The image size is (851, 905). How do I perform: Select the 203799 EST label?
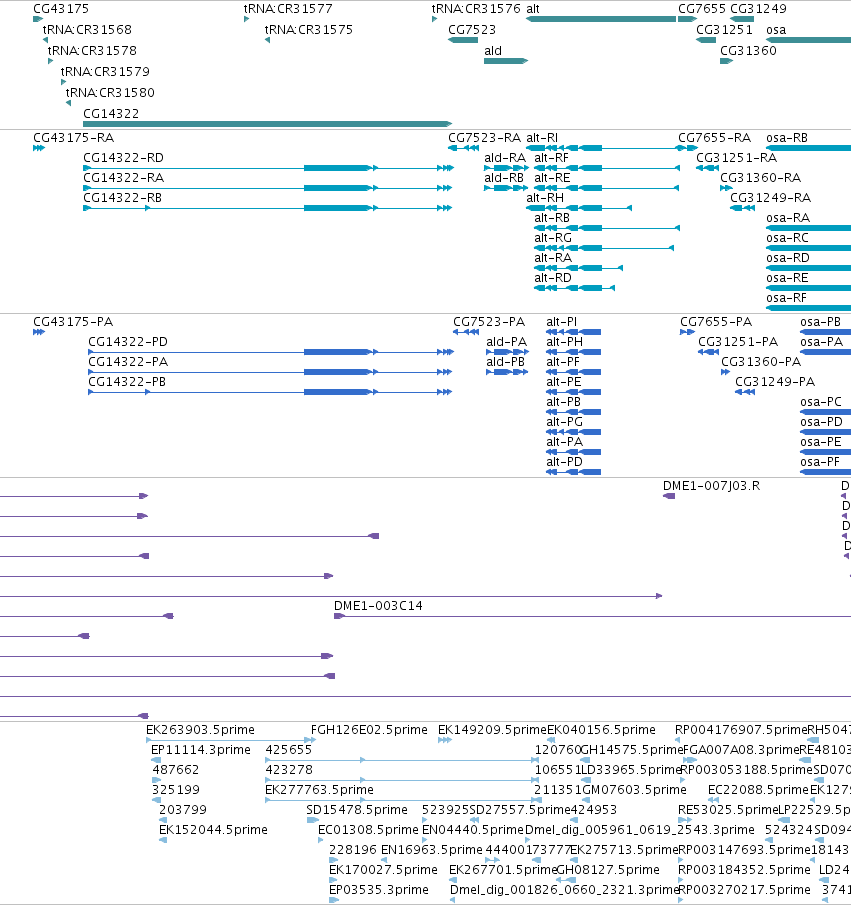pos(183,810)
